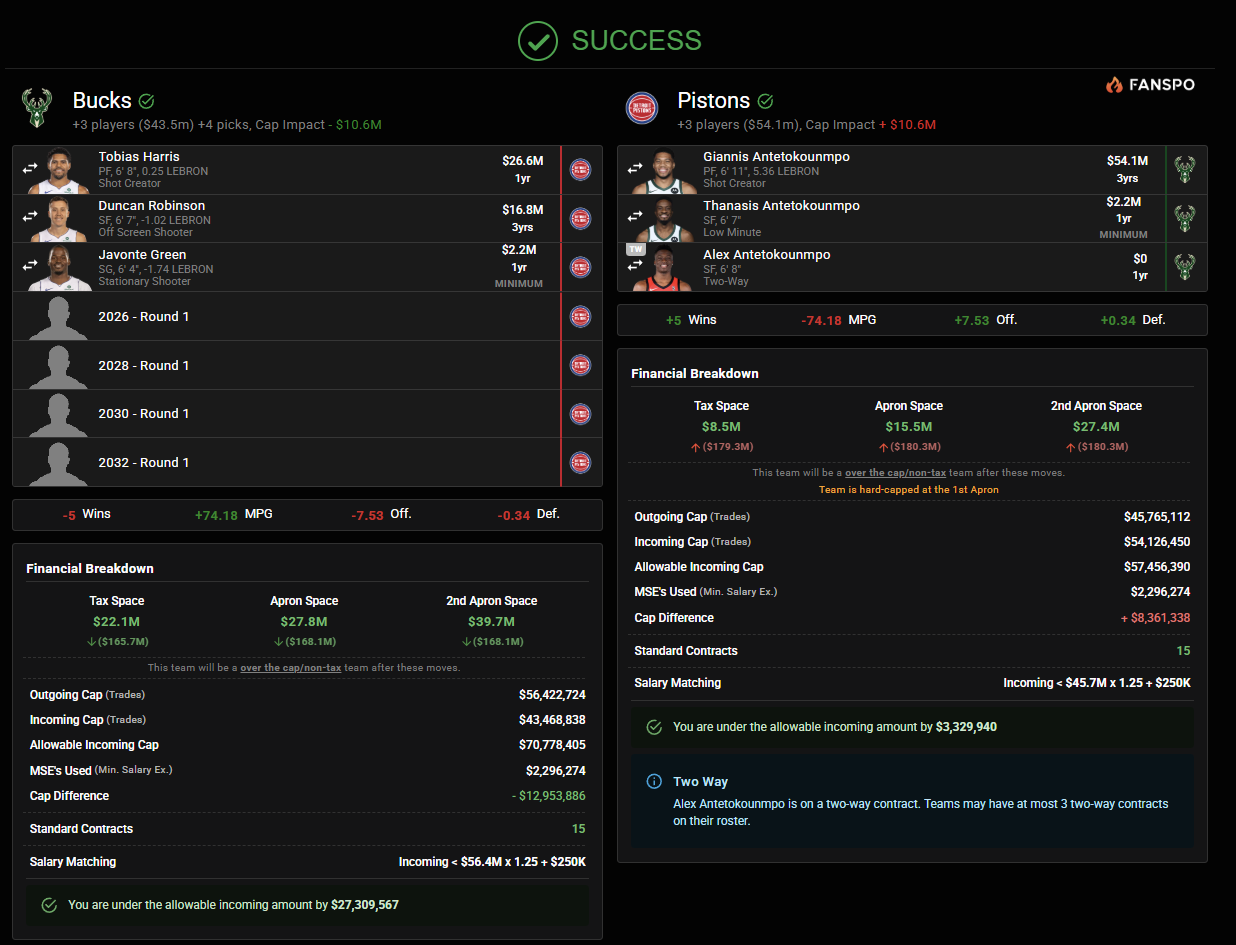Click Pistons logo on 2032 Round 1 pick
Screen dimensions: 1236x945
click(580, 462)
